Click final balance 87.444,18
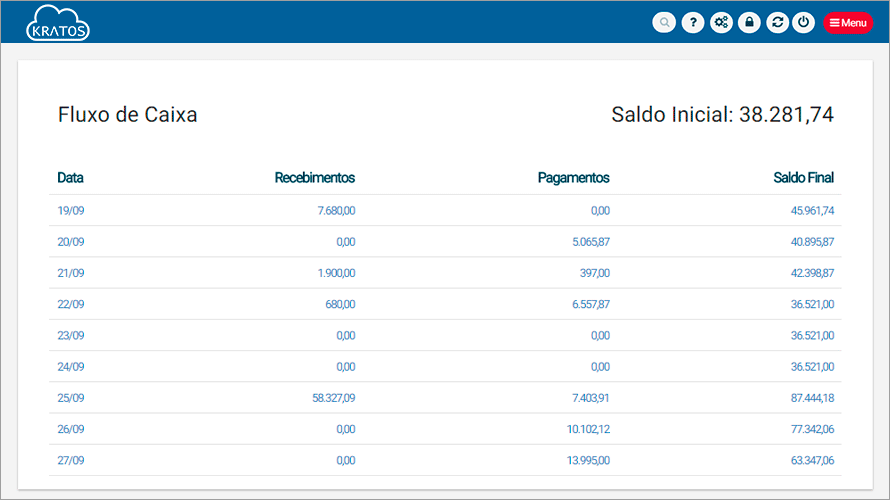 point(813,398)
